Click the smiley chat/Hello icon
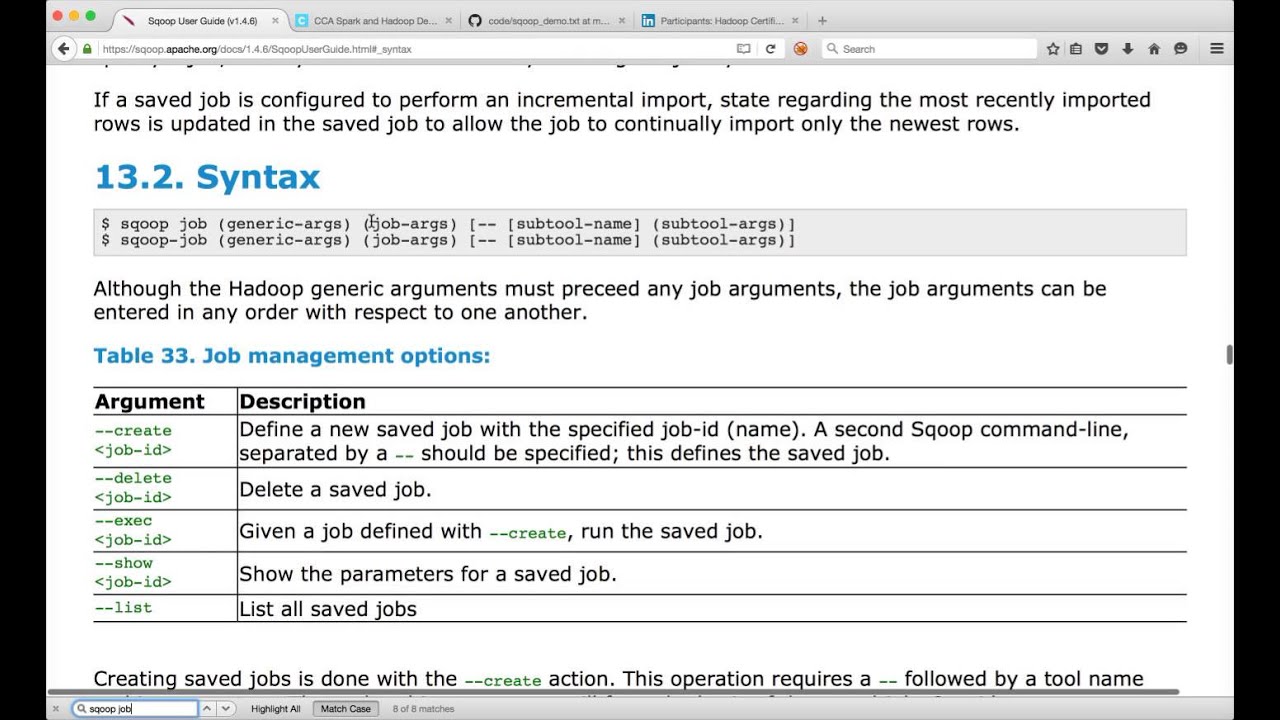 [x=1180, y=48]
